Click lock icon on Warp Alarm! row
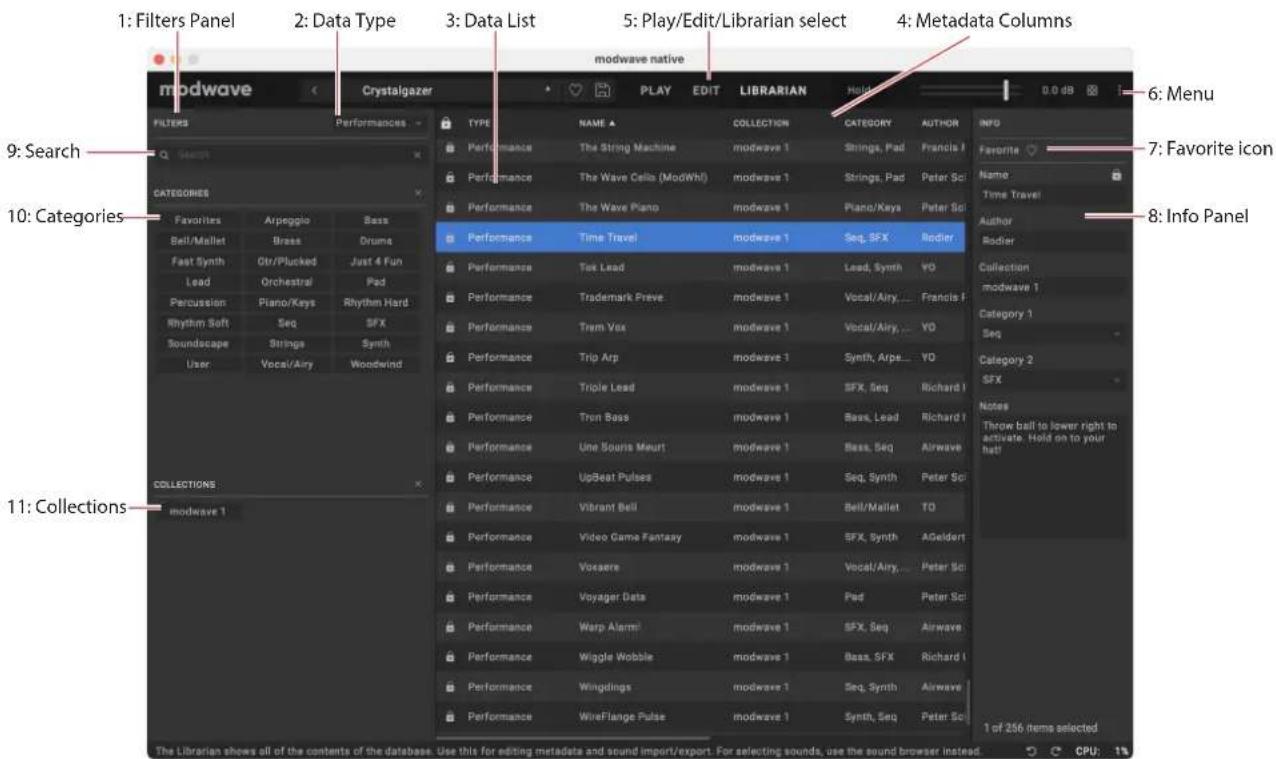 click(x=449, y=626)
